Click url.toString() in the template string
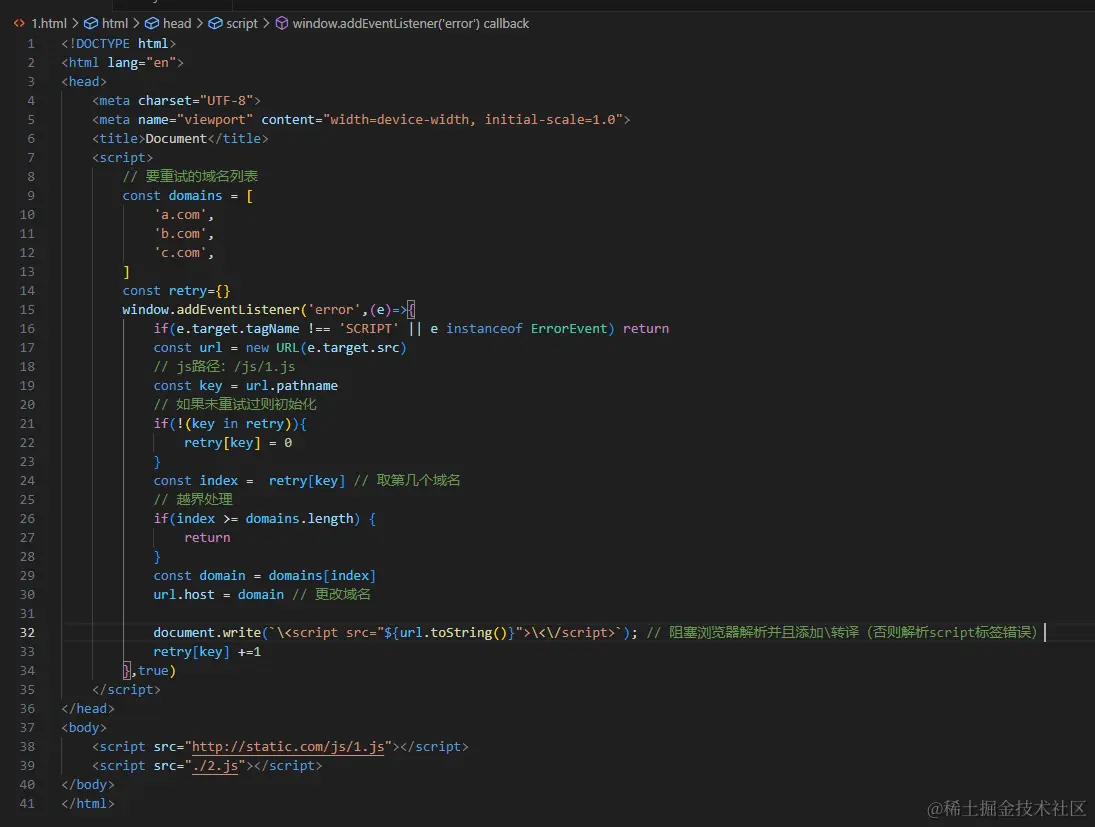This screenshot has height=827, width=1095. pos(453,633)
